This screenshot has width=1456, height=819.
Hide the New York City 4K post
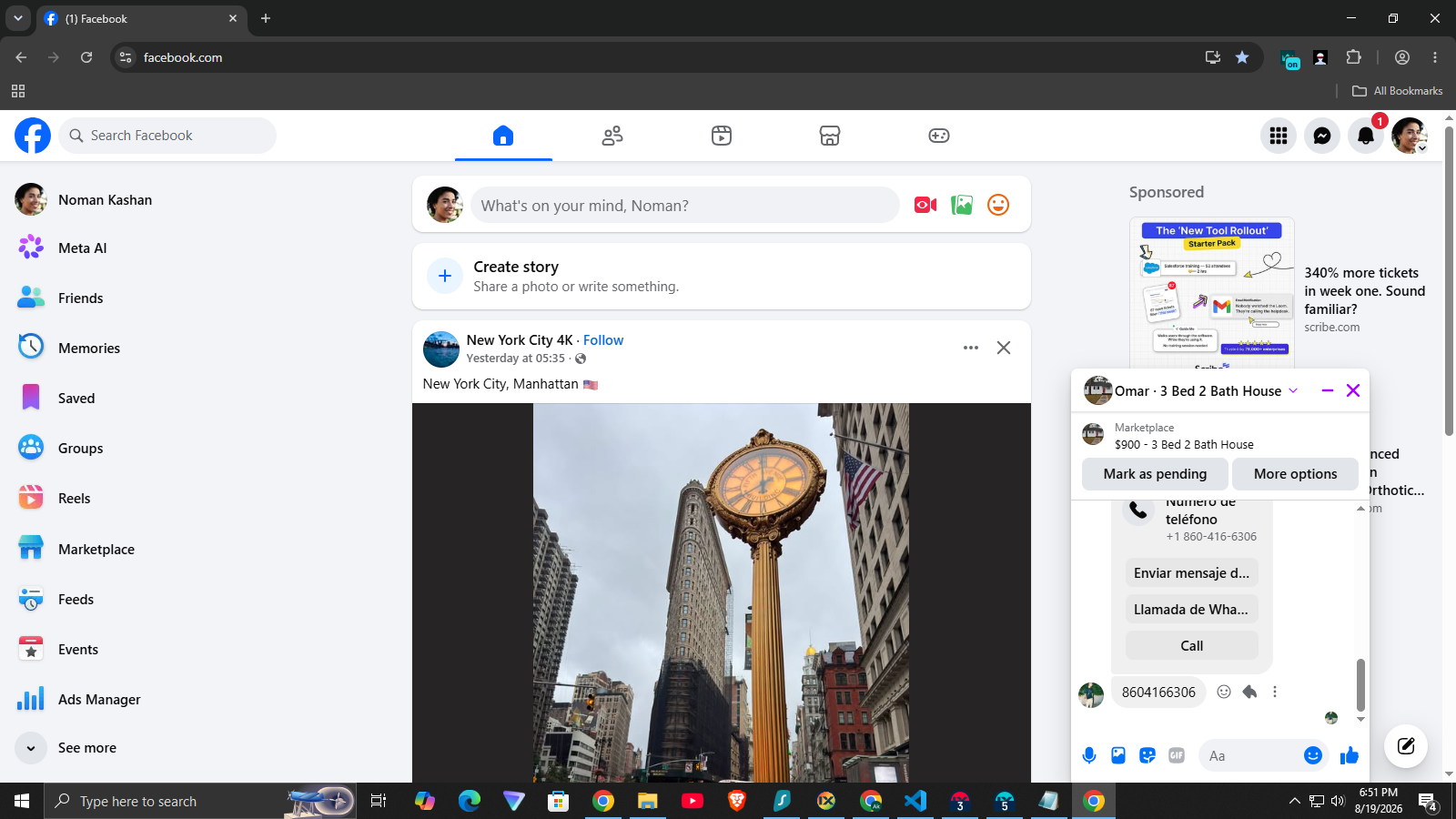[1004, 348]
